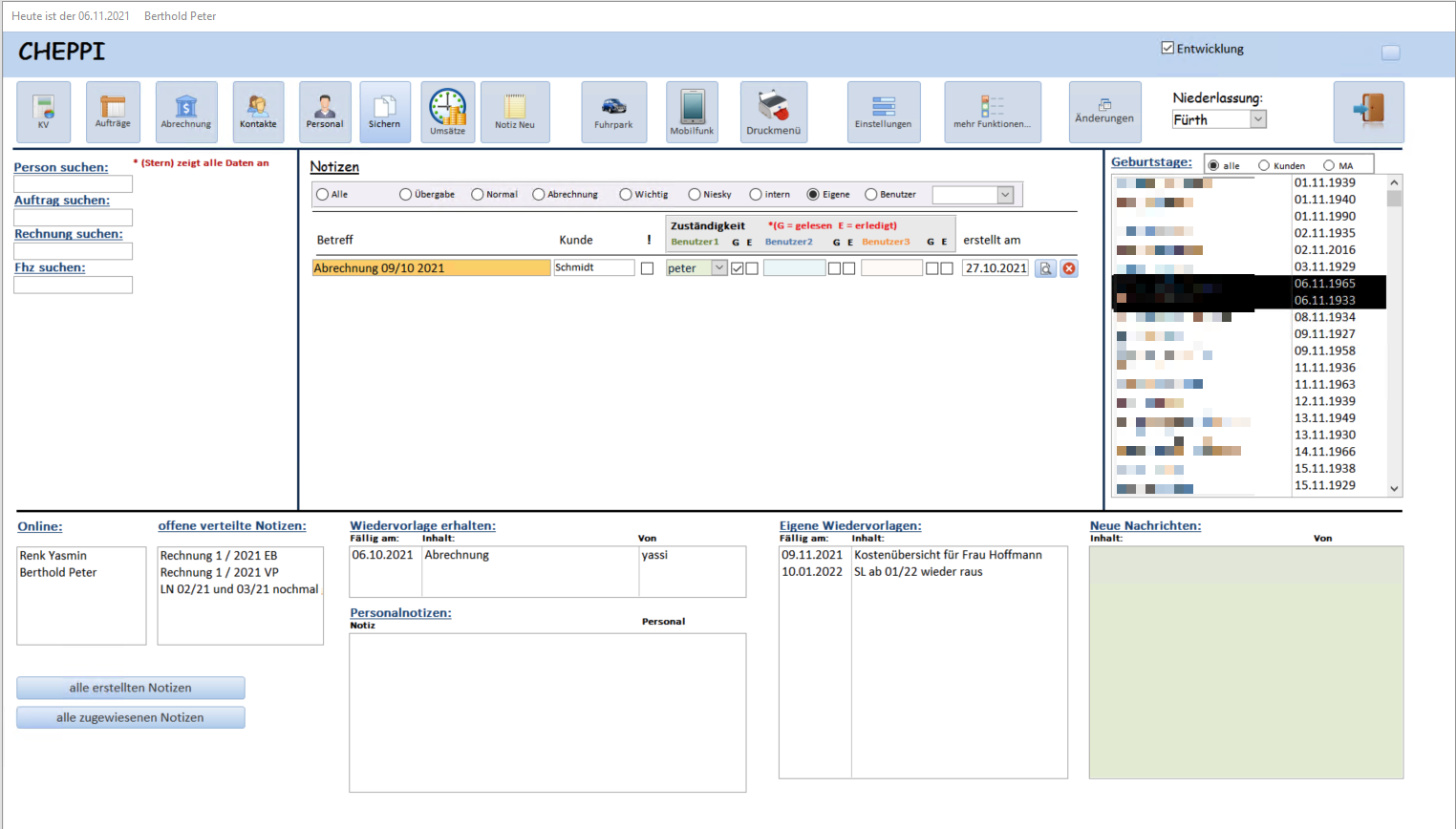Screen dimensions: 1456x829
Task: Show only Kunden birthdays
Action: coord(1264,165)
